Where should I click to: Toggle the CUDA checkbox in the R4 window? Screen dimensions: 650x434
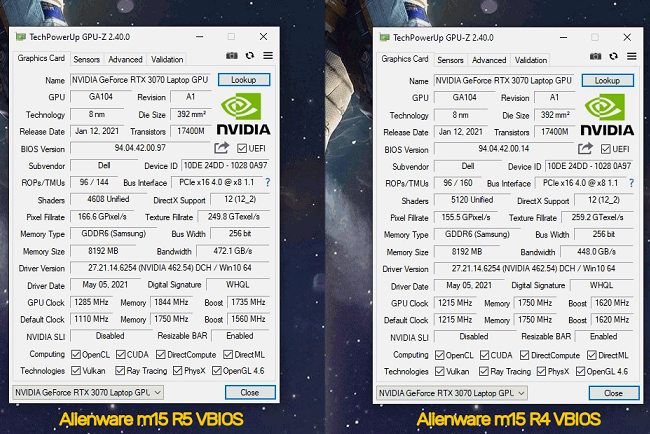[484, 355]
